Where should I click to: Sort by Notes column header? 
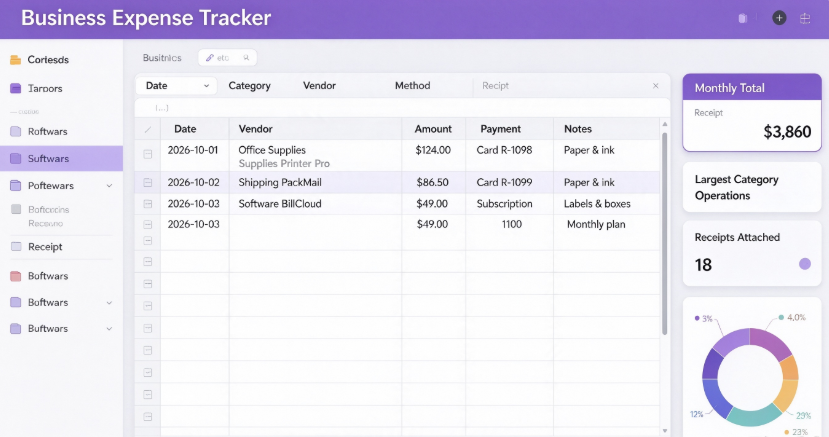point(577,129)
